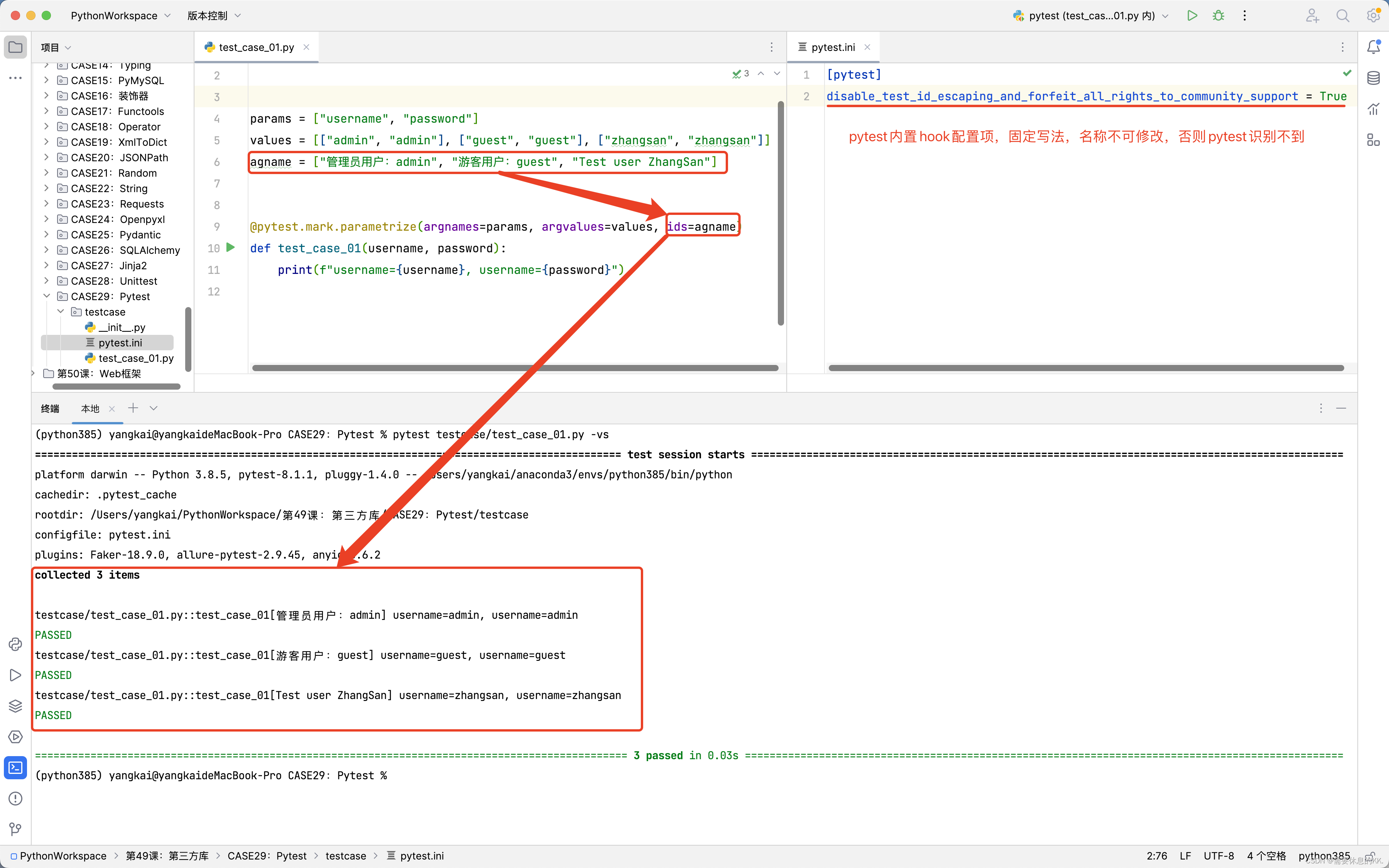Open the Python Console tool window
The height and width of the screenshot is (868, 1389).
[15, 644]
